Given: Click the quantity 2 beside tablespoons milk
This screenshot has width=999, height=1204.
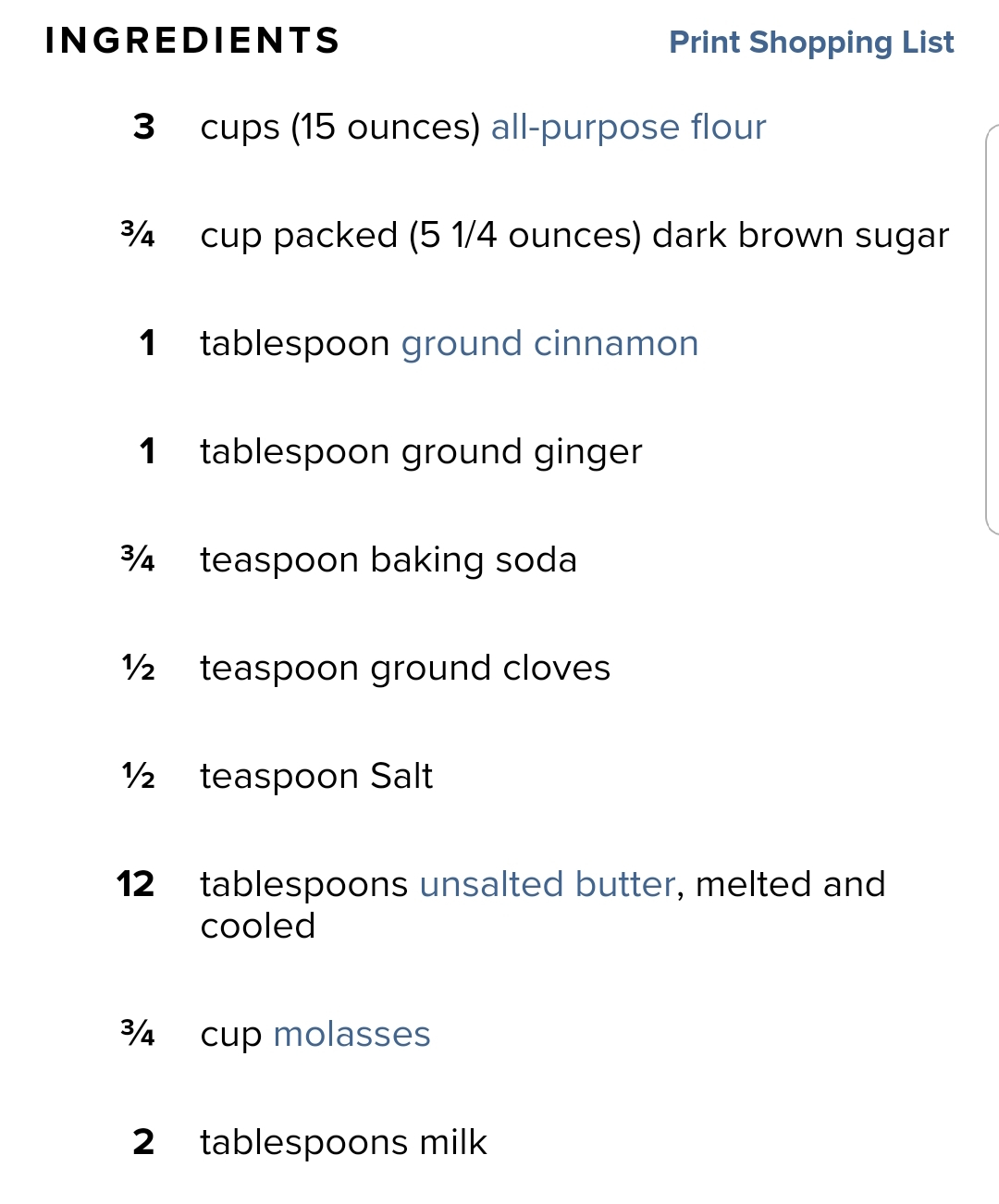Looking at the screenshot, I should point(143,1142).
